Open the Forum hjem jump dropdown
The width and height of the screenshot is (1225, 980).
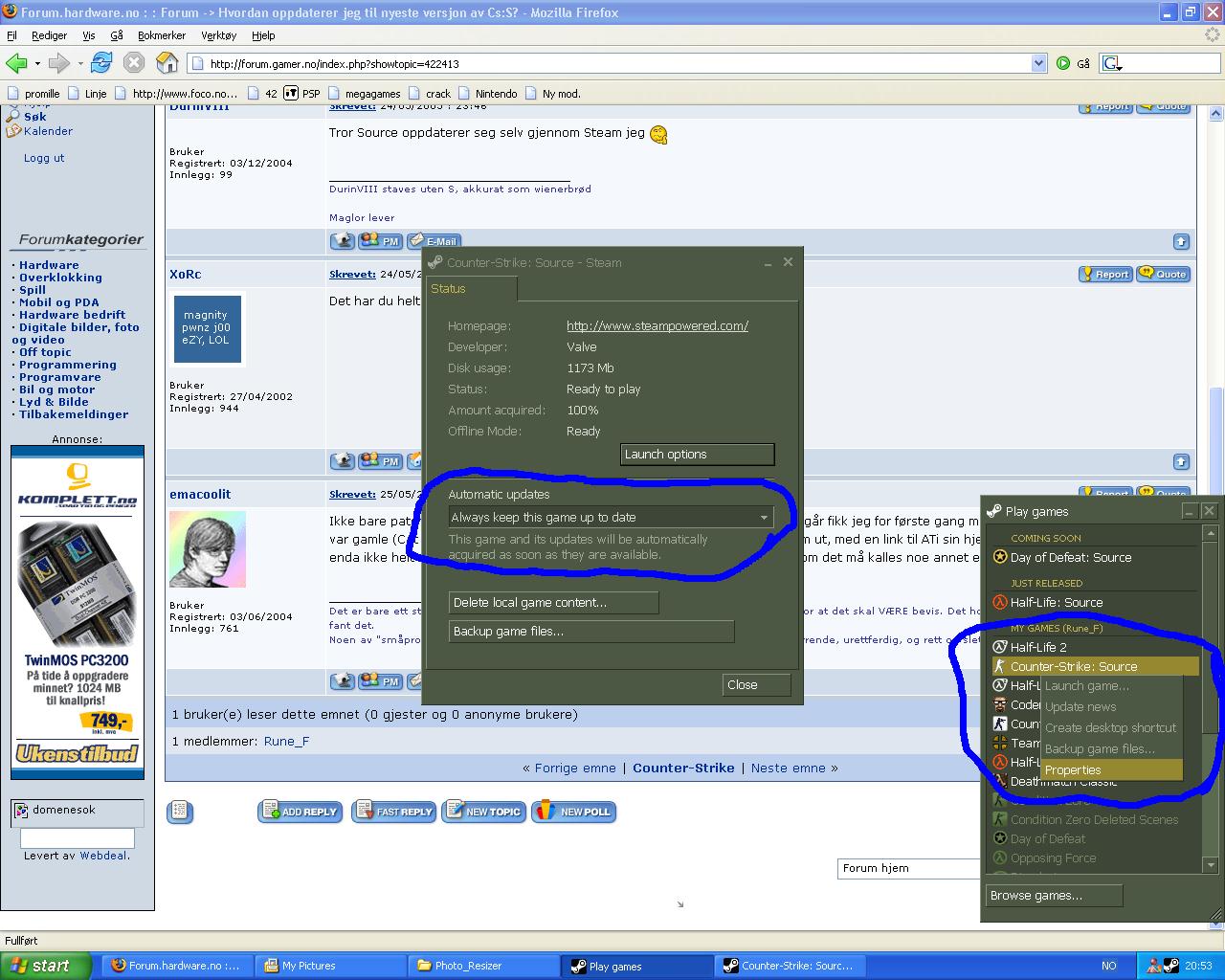coord(909,868)
